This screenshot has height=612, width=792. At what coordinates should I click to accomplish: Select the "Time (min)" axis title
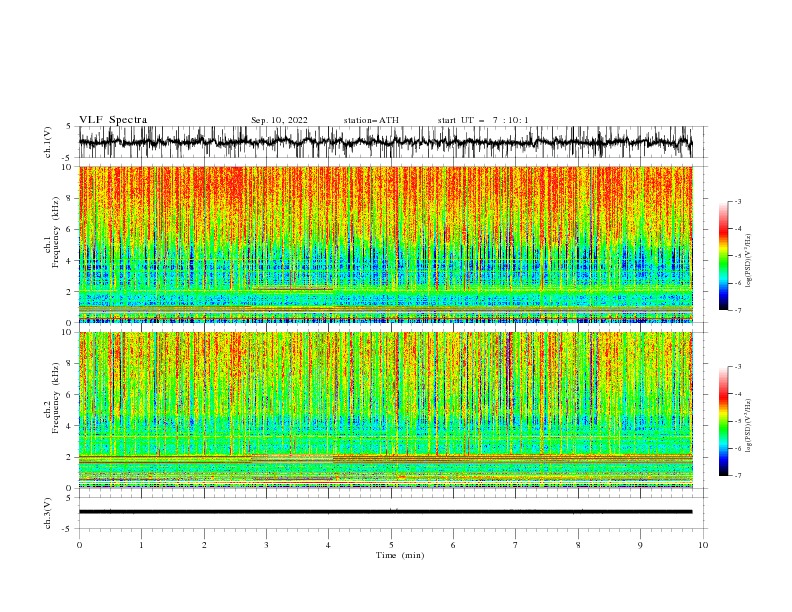coord(400,555)
